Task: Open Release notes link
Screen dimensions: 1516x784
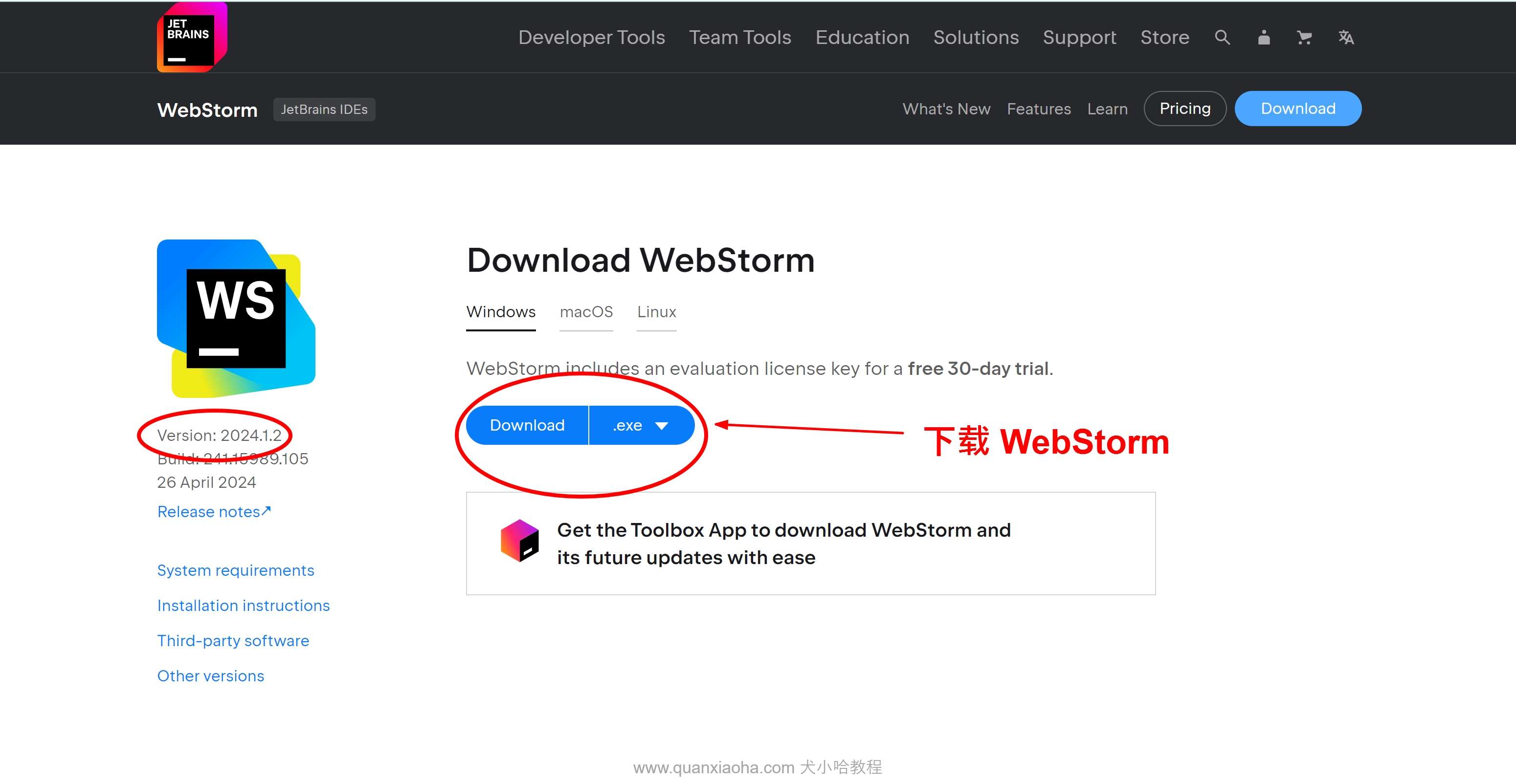Action: click(213, 511)
